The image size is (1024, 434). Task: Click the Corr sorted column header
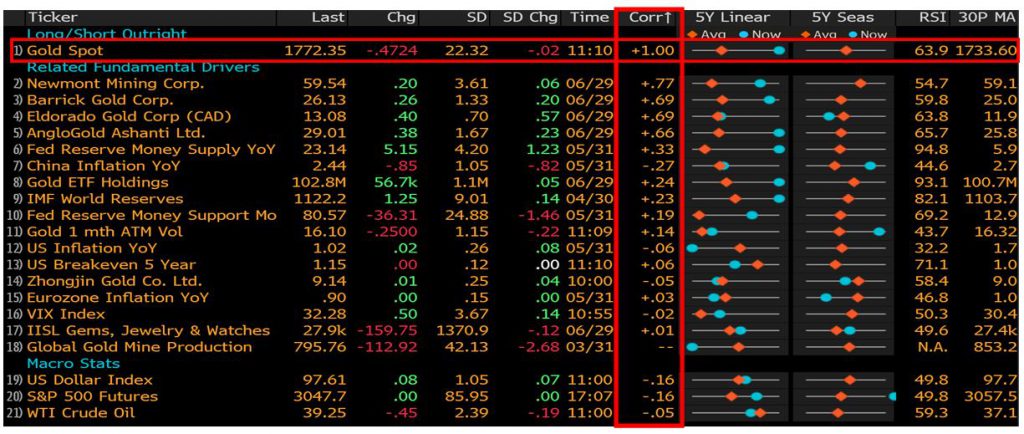point(650,18)
